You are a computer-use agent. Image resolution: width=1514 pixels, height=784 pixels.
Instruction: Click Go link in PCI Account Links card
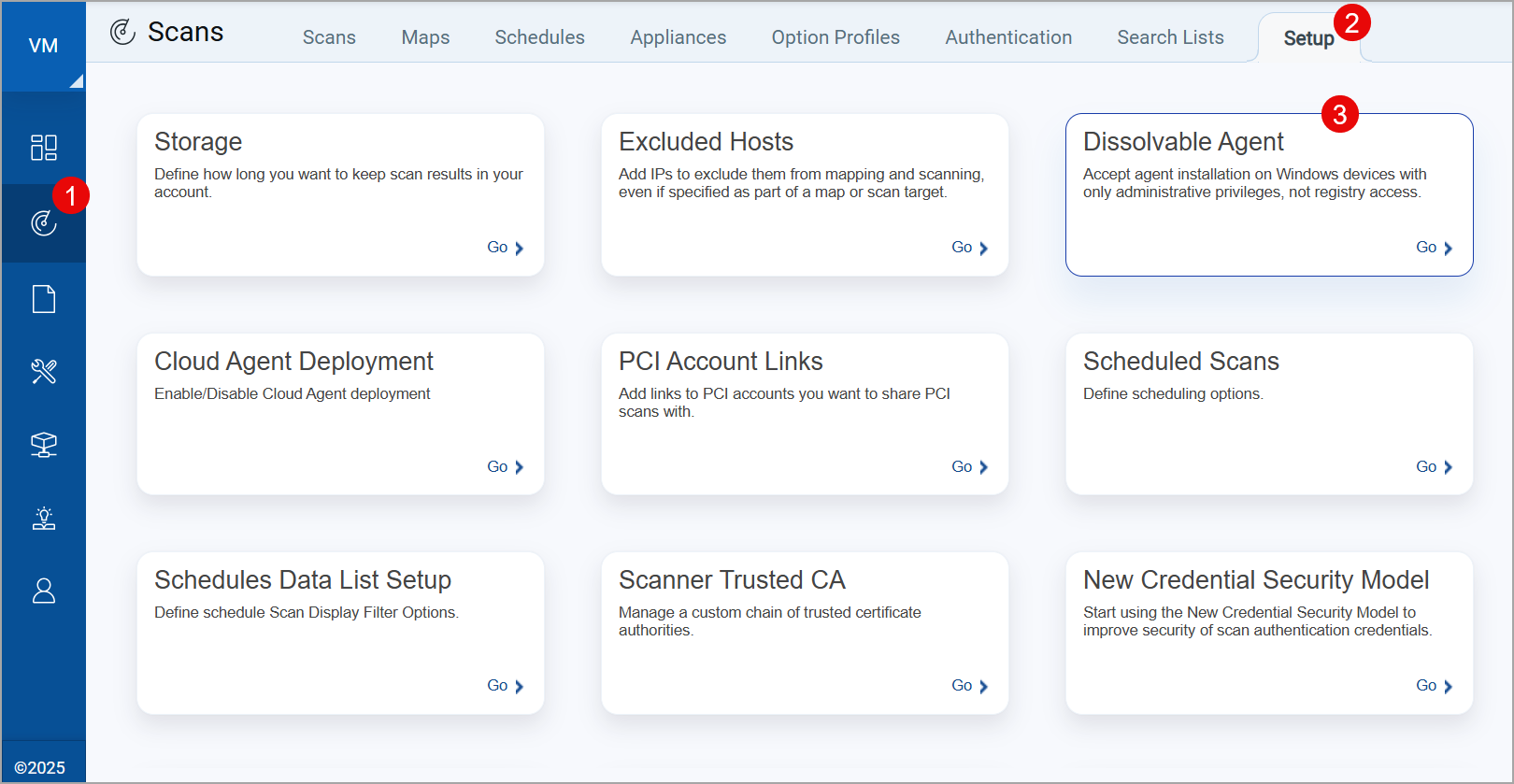coord(969,467)
